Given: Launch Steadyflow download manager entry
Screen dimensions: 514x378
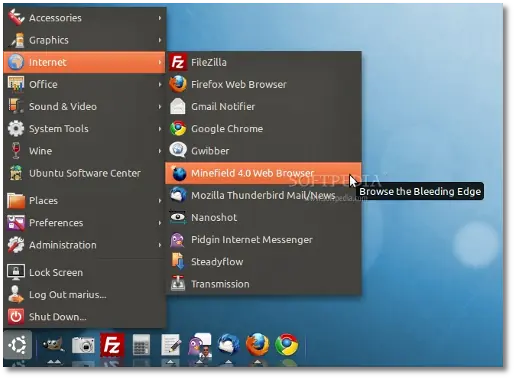Looking at the screenshot, I should click(x=263, y=262).
